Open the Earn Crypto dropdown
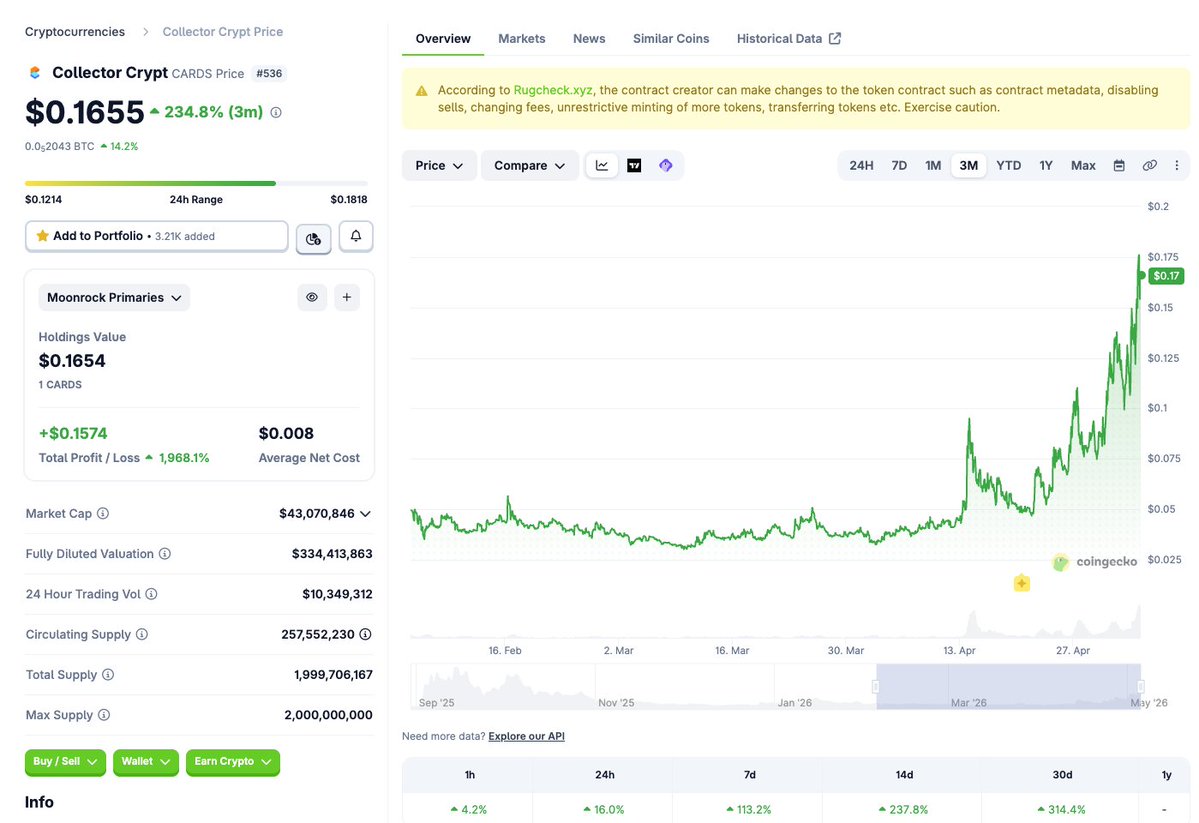1199x823 pixels. point(232,762)
